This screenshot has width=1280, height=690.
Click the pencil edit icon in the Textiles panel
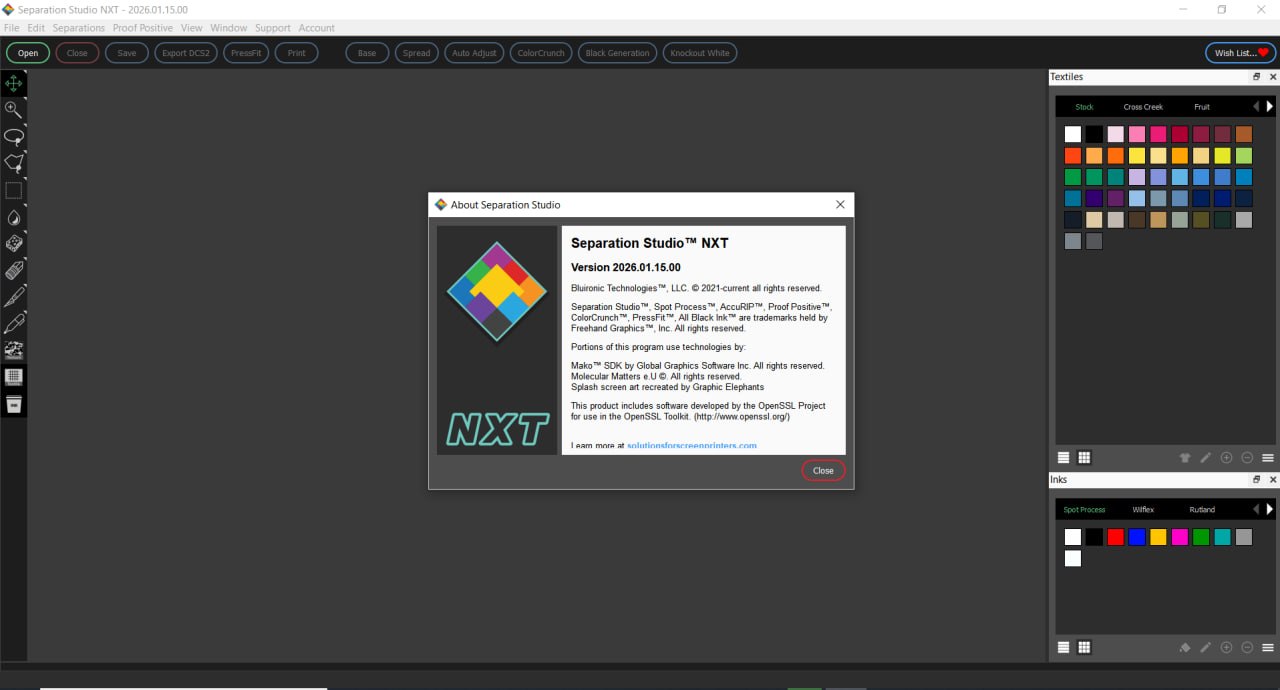[x=1205, y=458]
